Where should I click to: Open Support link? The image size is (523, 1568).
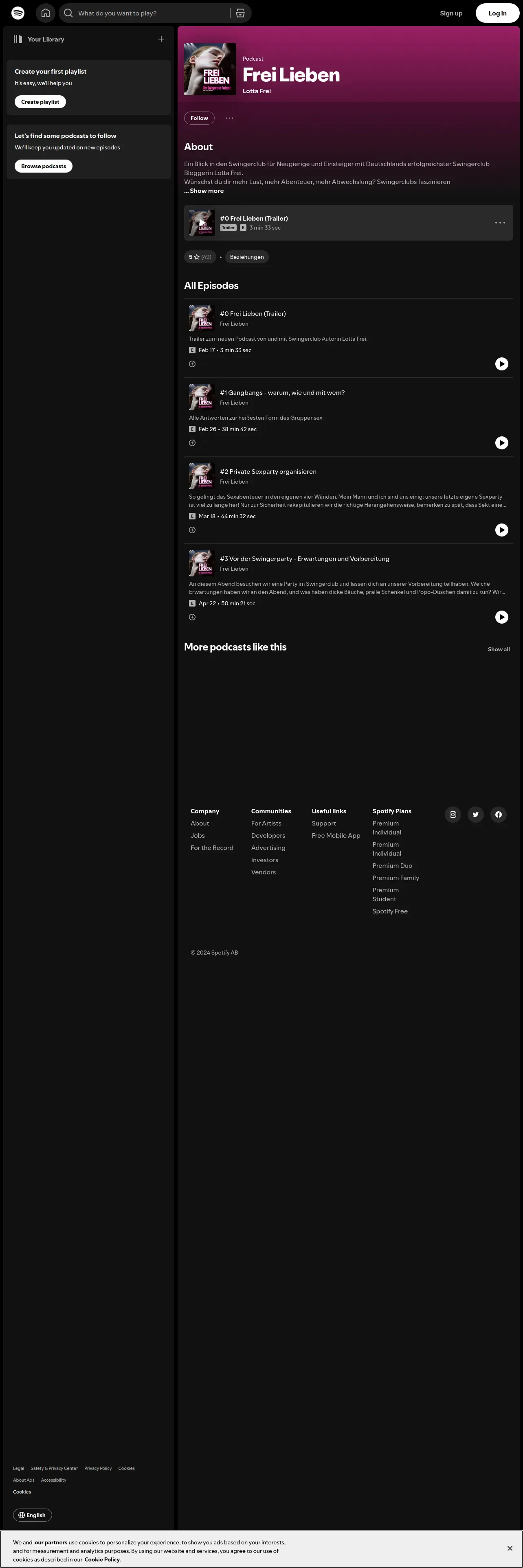(x=324, y=823)
